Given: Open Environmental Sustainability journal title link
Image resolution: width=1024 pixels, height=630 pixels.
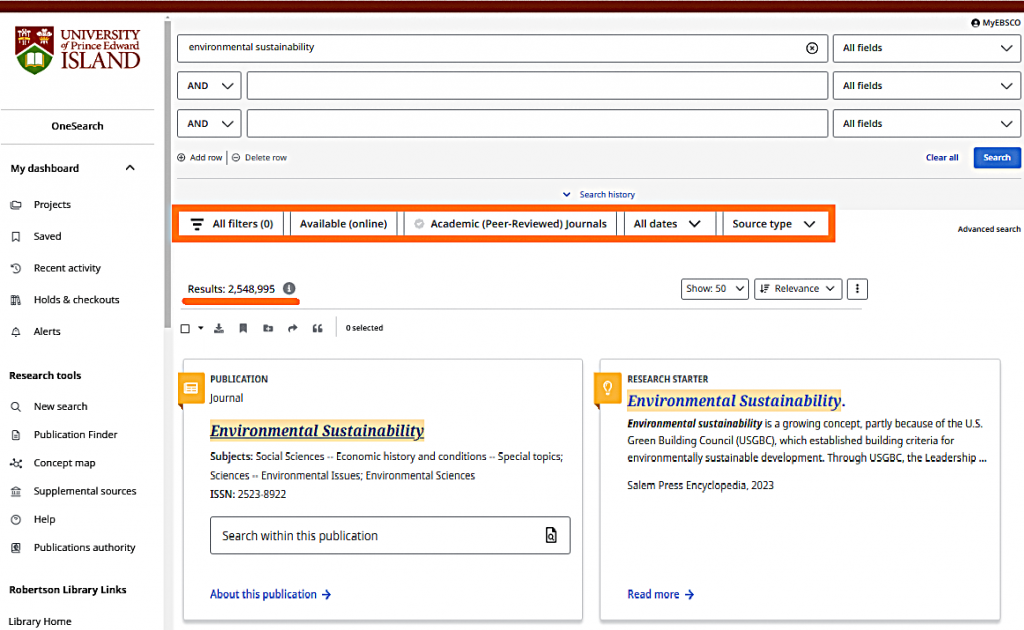Looking at the screenshot, I should (317, 430).
